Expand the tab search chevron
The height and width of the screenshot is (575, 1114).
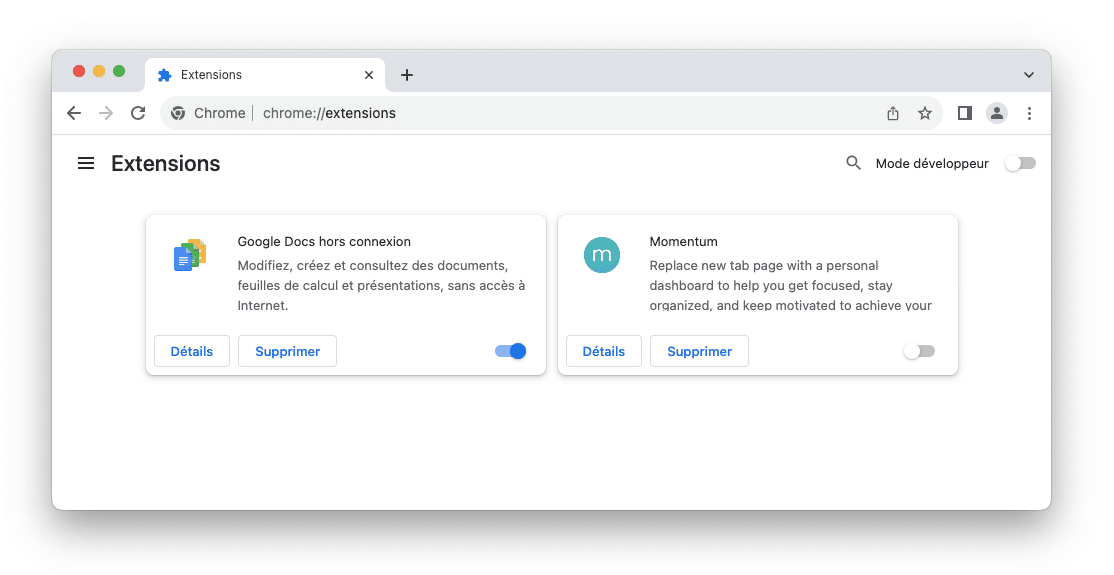[1028, 75]
